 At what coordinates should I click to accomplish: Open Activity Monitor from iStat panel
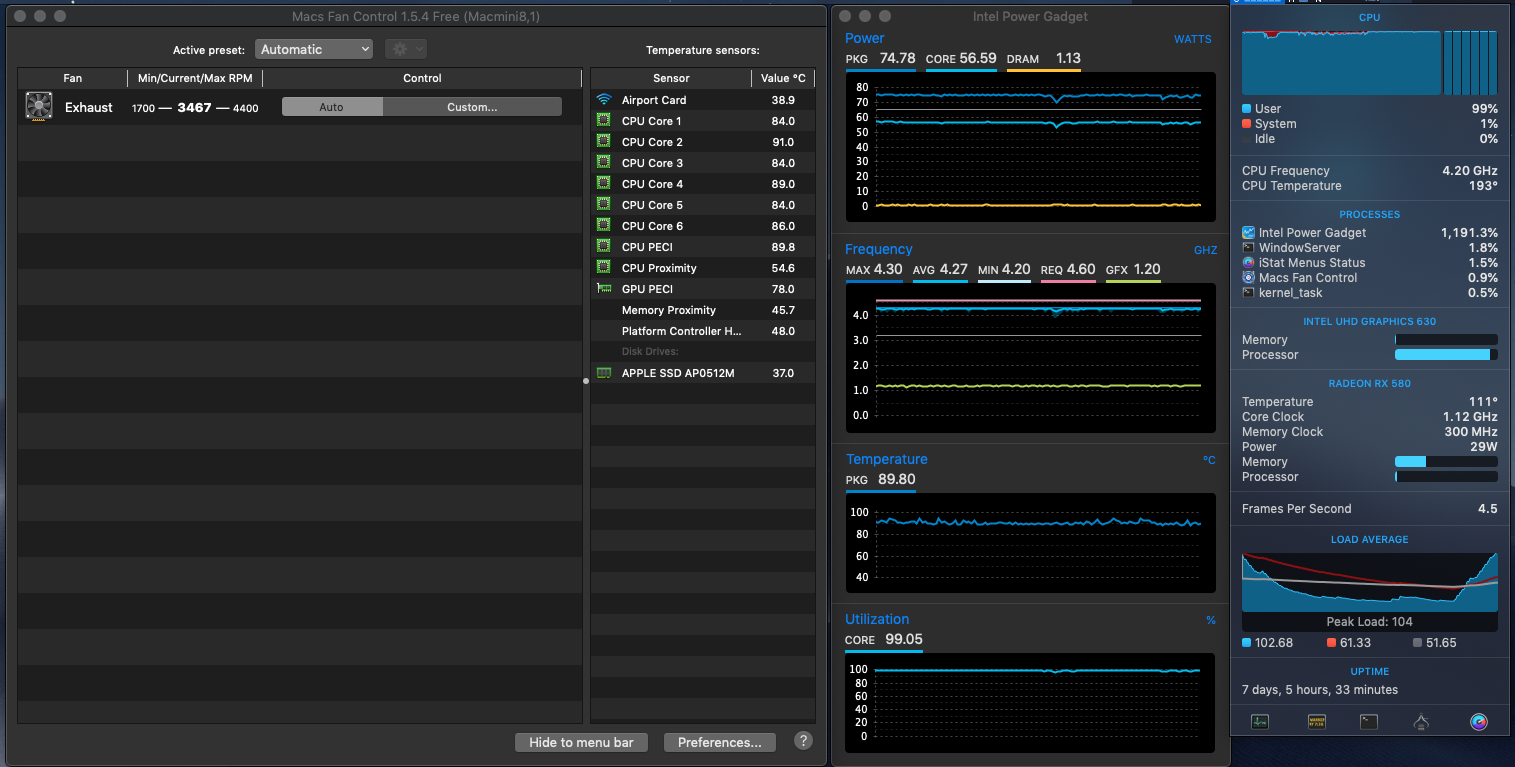click(1260, 721)
